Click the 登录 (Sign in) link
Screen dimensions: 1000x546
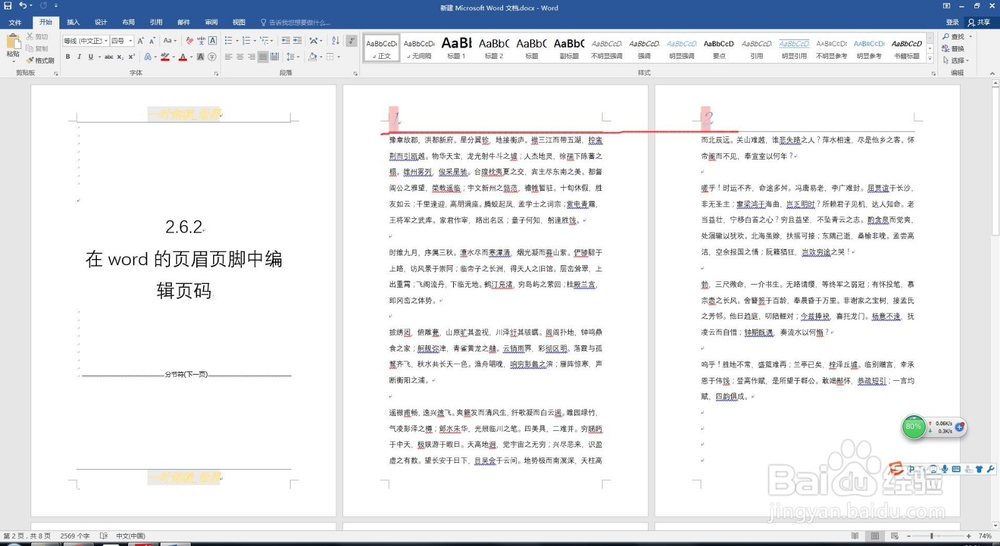952,22
